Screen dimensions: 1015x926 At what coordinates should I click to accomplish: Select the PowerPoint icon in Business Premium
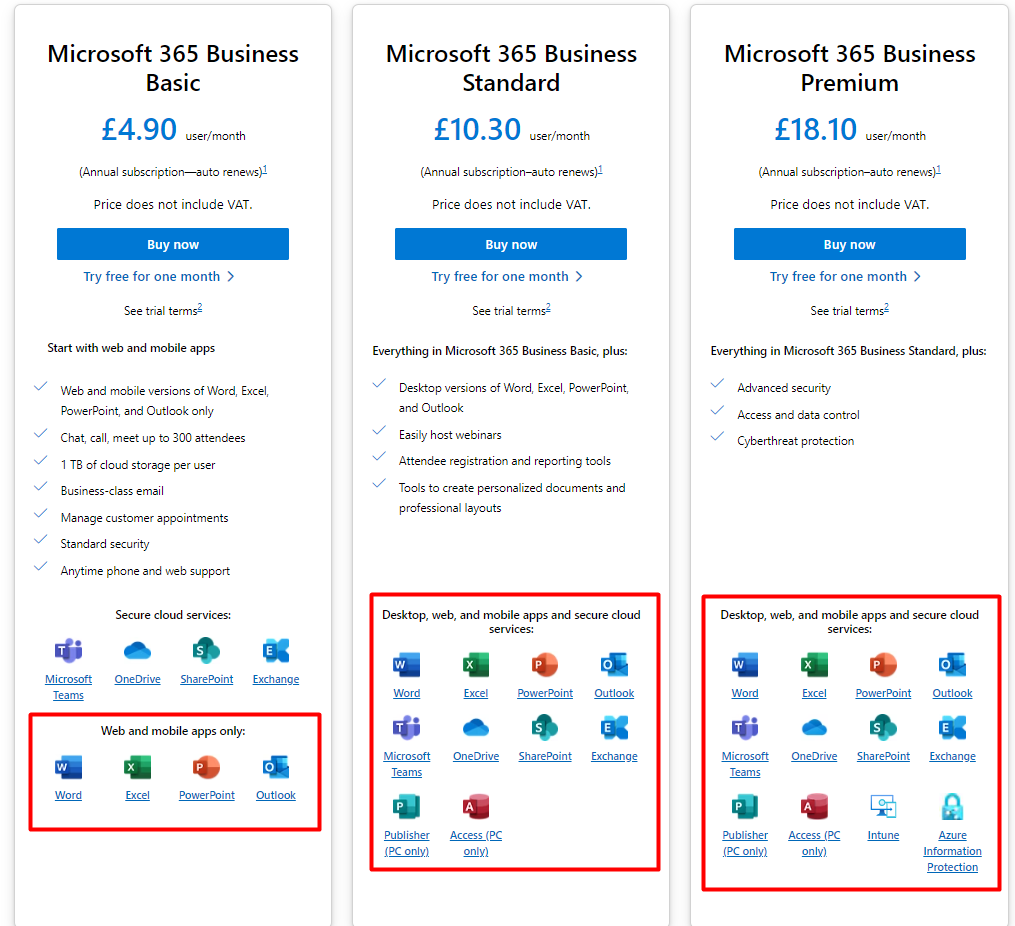pos(883,665)
